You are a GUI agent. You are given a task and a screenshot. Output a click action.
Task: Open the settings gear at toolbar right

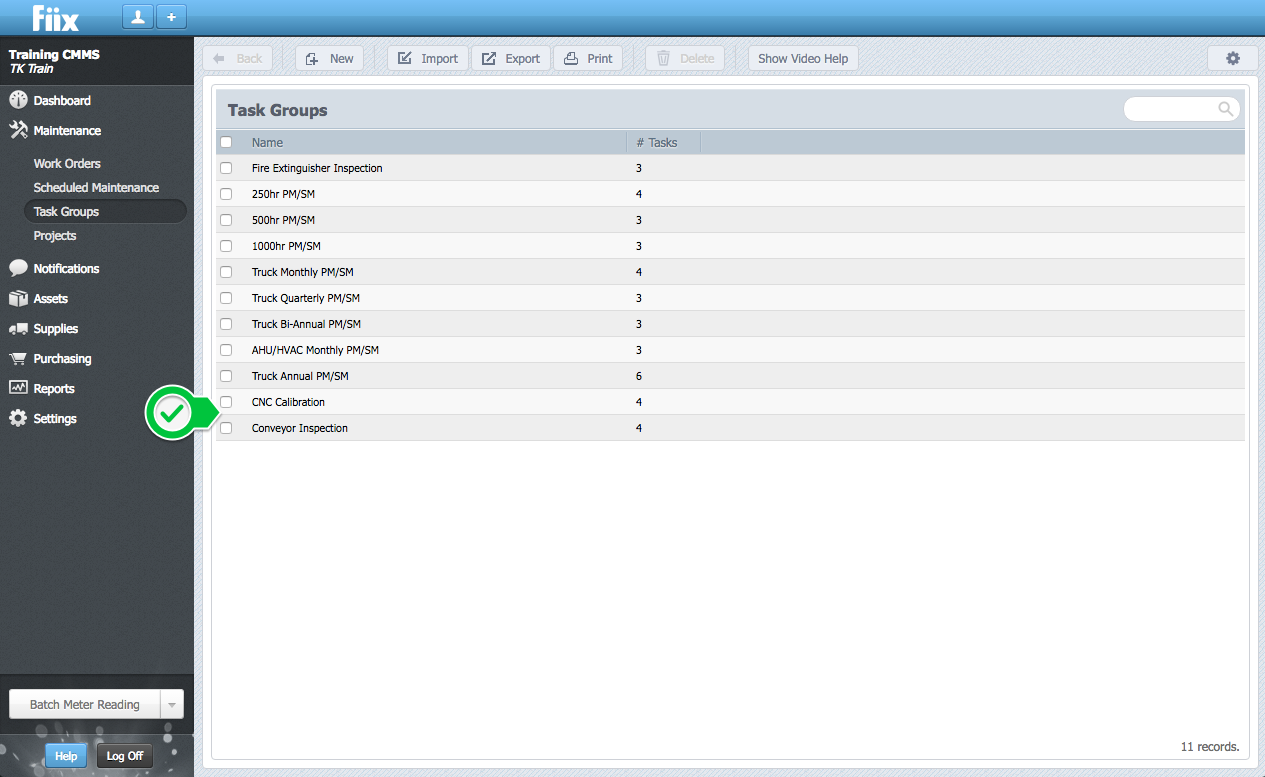coord(1233,58)
